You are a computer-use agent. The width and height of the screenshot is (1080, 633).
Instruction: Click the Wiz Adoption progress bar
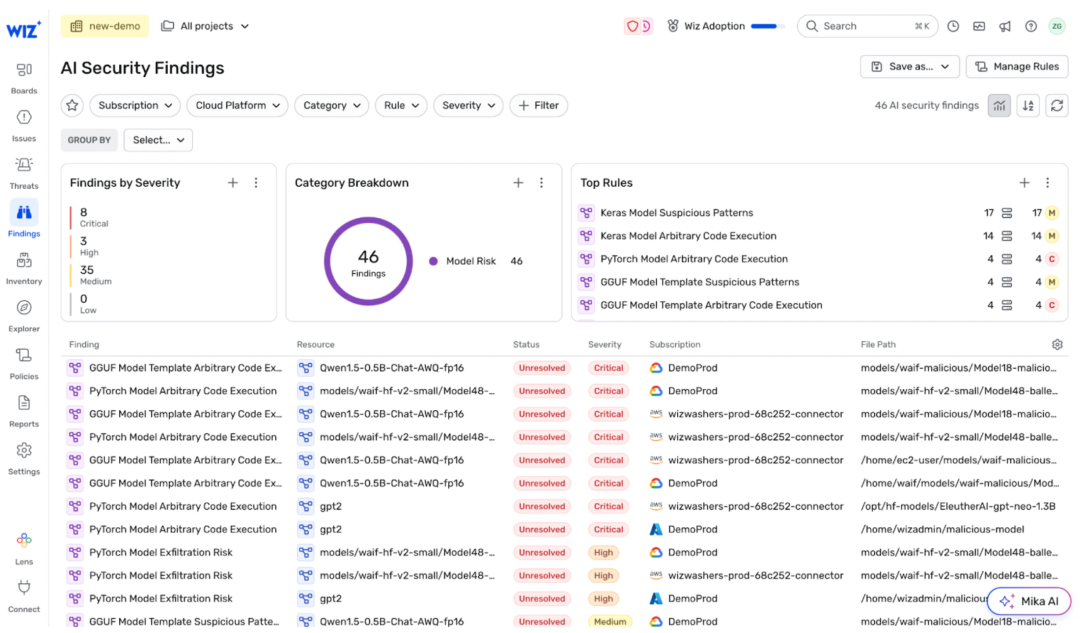[x=765, y=26]
